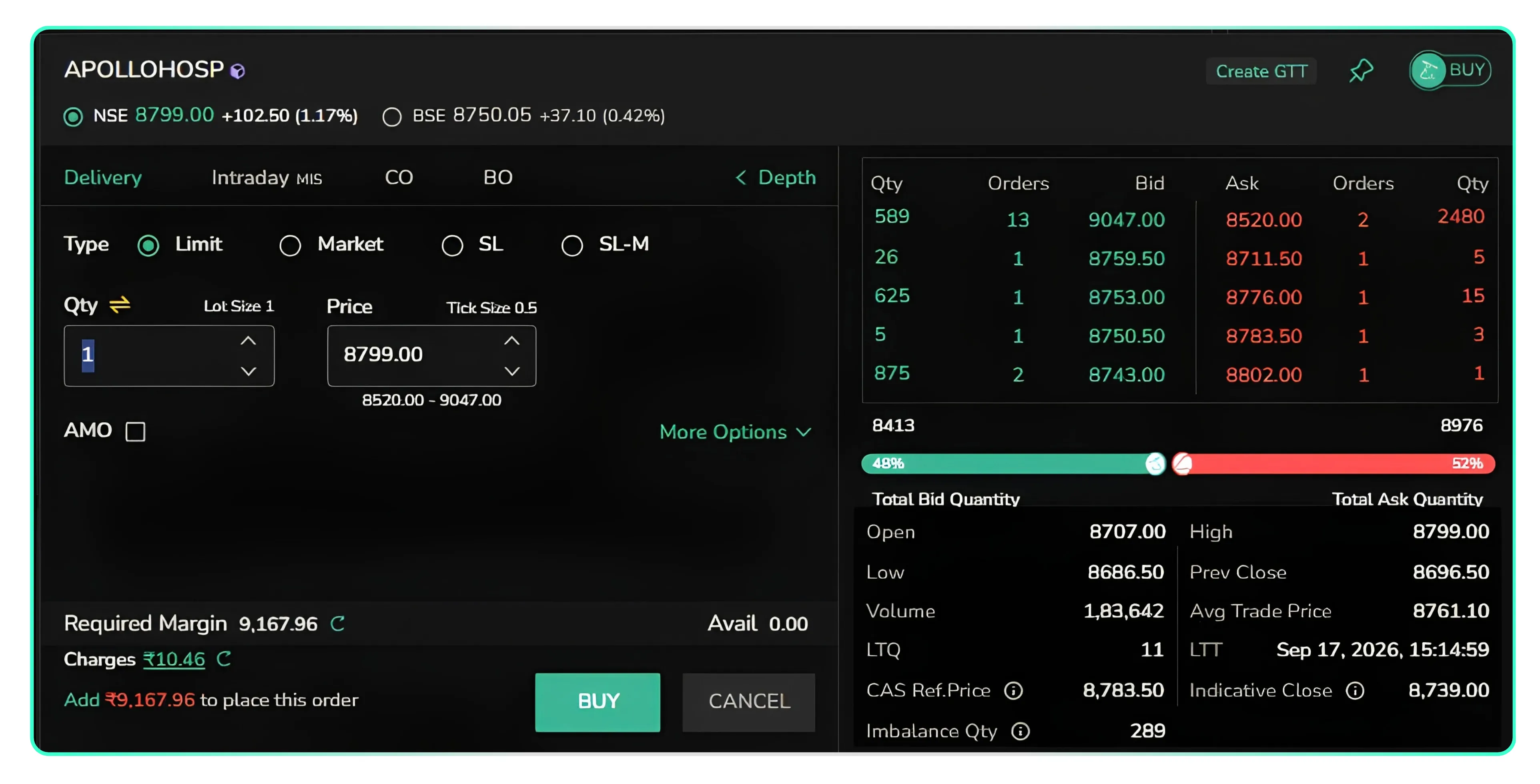Viewport: 1540px width, 784px height.
Task: Click the green BUY order button
Action: [x=597, y=702]
